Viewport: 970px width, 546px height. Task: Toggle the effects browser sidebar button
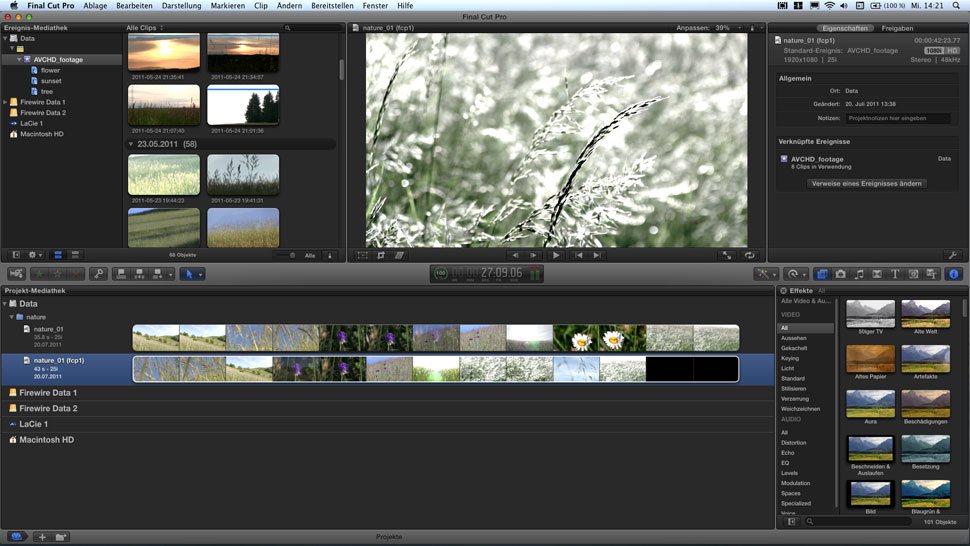point(791,522)
